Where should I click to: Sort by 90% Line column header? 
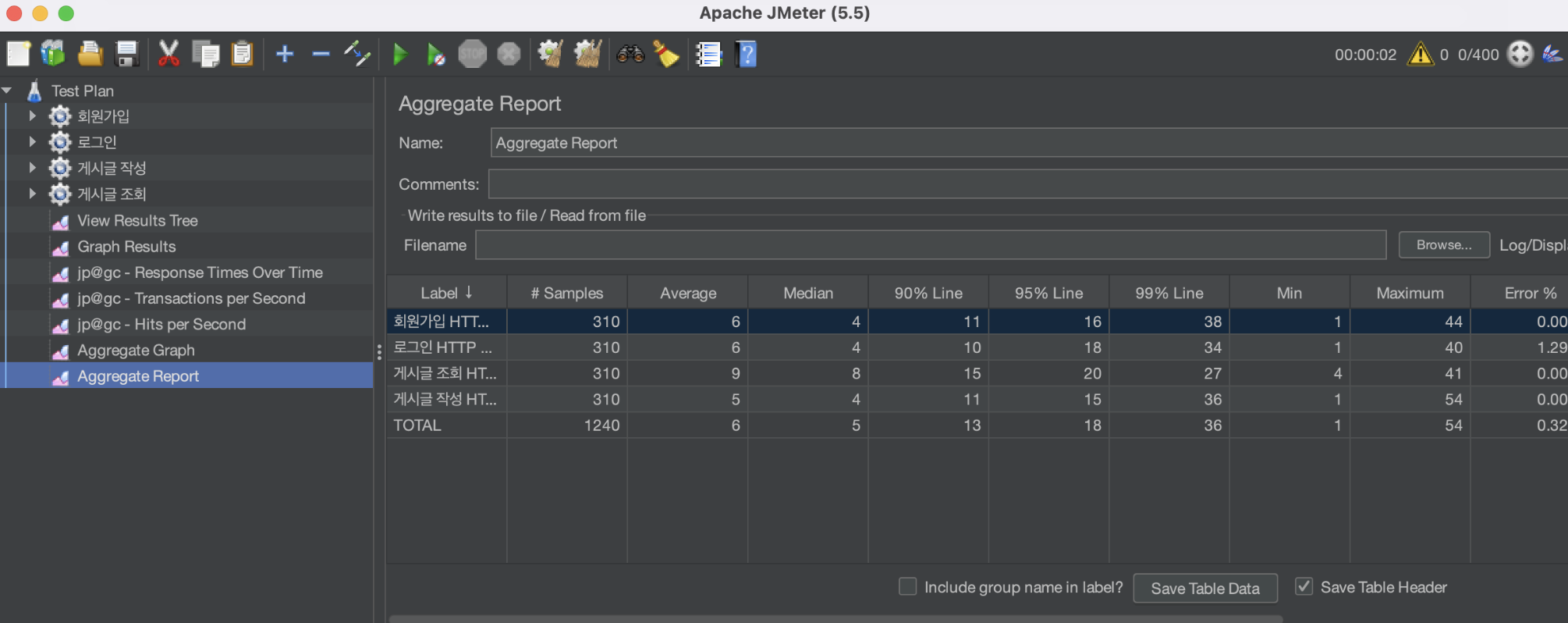pos(928,293)
